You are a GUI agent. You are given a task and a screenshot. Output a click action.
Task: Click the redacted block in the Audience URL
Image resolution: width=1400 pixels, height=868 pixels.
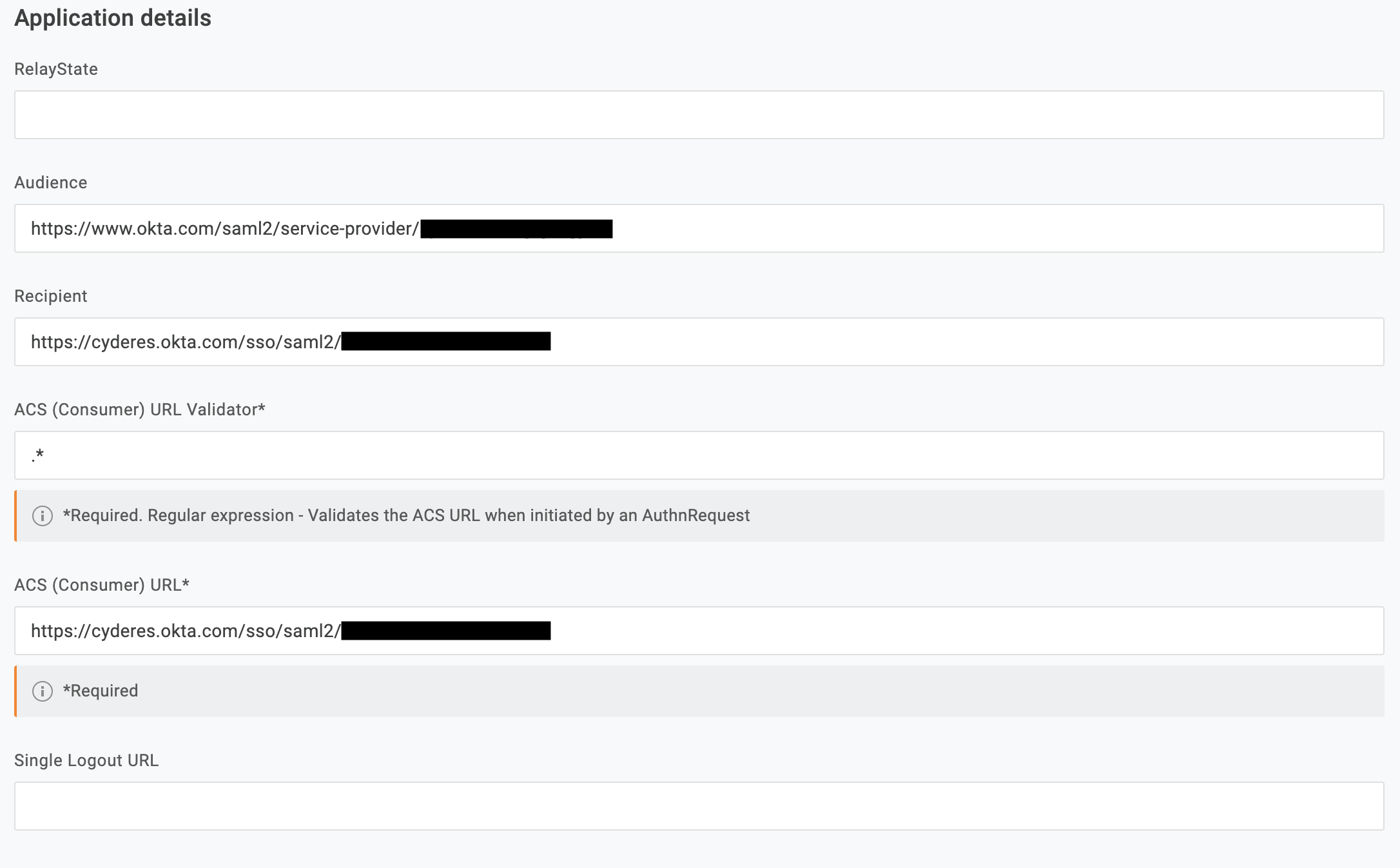tap(516, 229)
